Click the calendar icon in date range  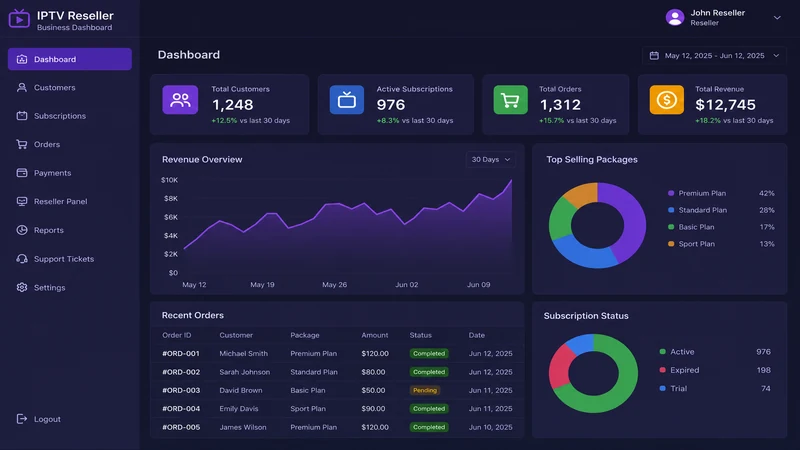(654, 56)
